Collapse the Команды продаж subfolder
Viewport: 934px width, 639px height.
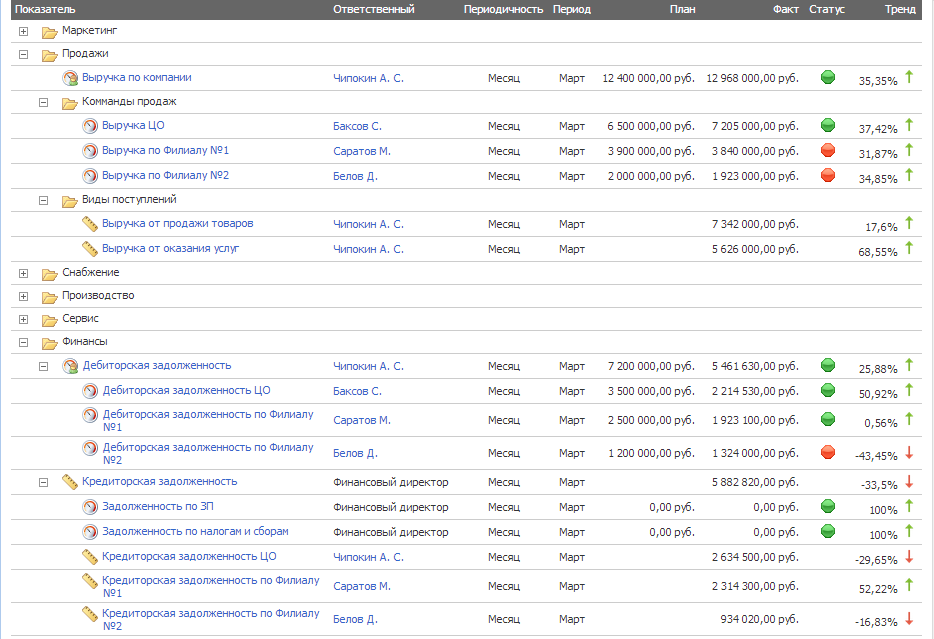43,102
